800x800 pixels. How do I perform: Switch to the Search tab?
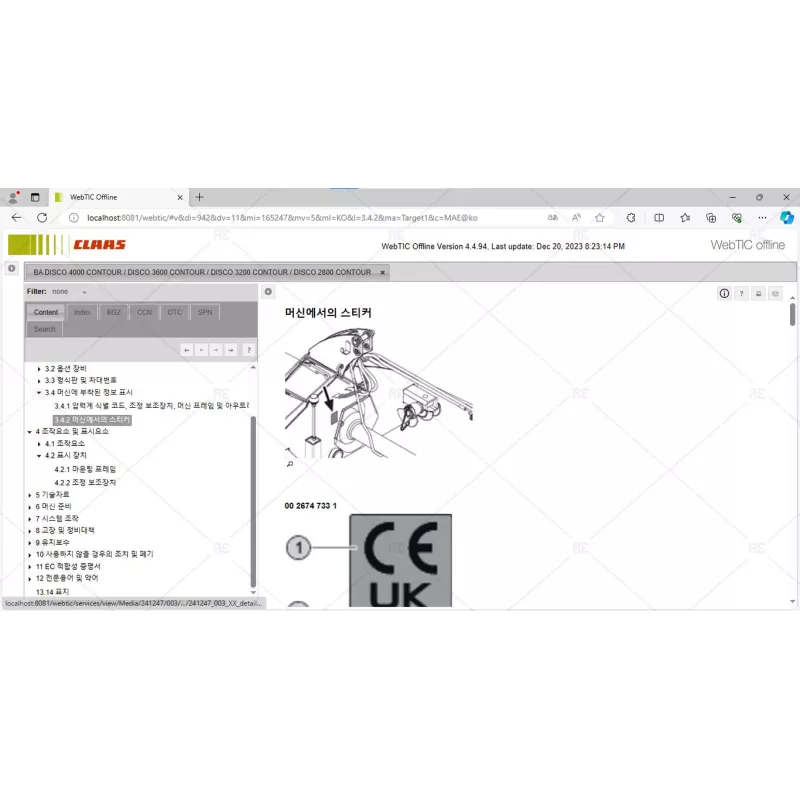(x=44, y=328)
